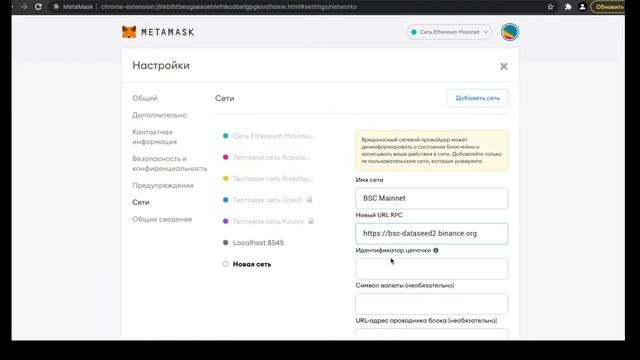This screenshot has height=360, width=640.
Task: Click the browser address bar URL
Action: pyautogui.click(x=229, y=7)
